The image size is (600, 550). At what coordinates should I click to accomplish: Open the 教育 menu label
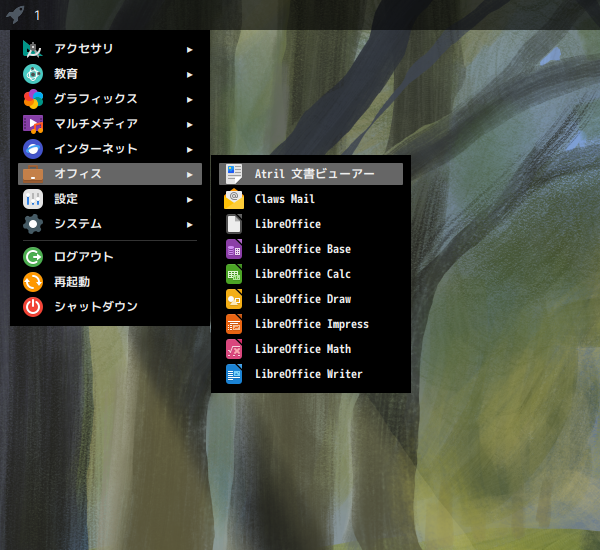pyautogui.click(x=66, y=74)
